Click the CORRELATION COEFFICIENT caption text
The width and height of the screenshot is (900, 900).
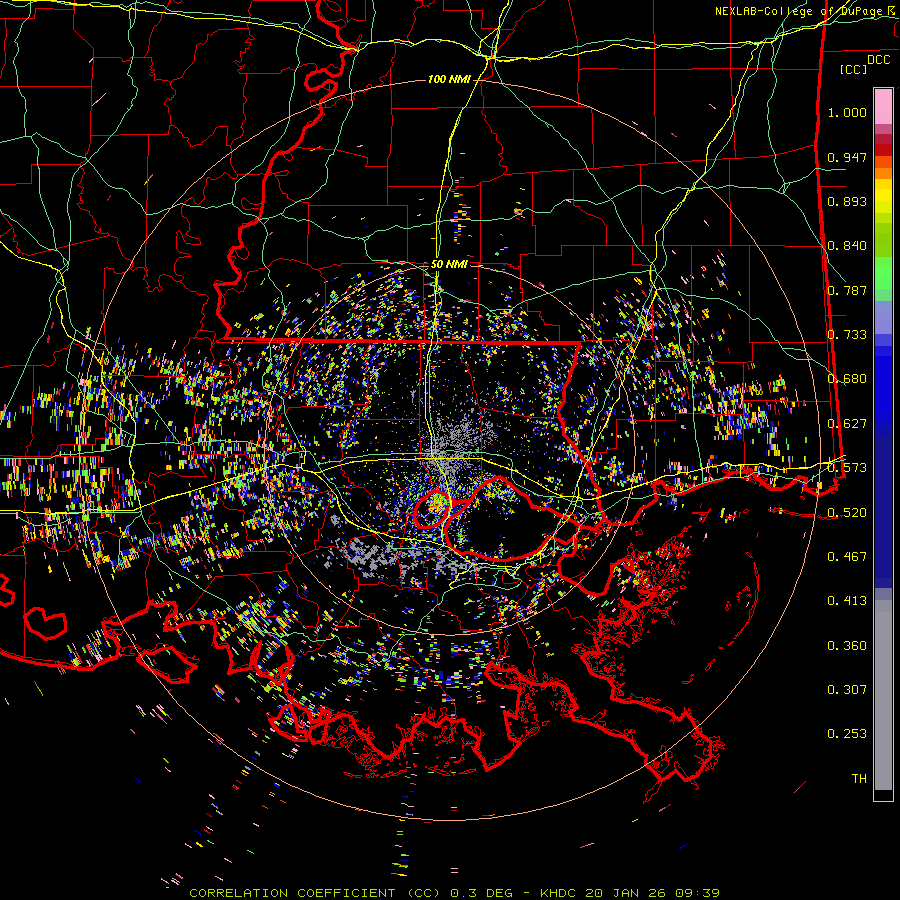point(292,893)
